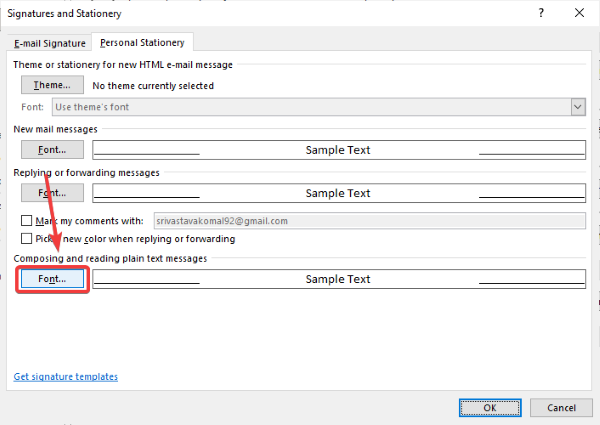Select the Personal Stationery tab
The width and height of the screenshot is (600, 425).
(x=142, y=43)
